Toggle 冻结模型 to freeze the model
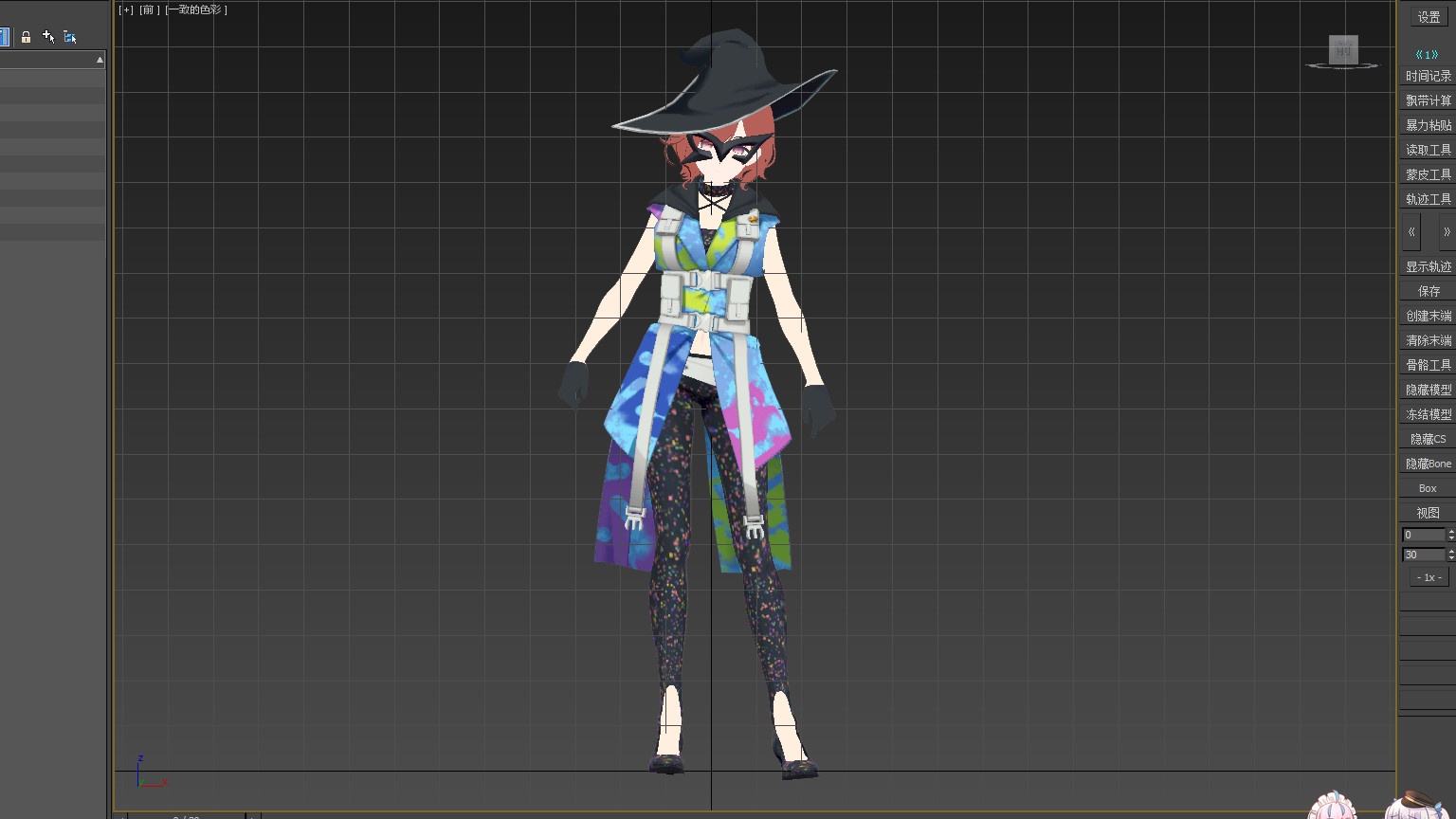 pos(1428,414)
